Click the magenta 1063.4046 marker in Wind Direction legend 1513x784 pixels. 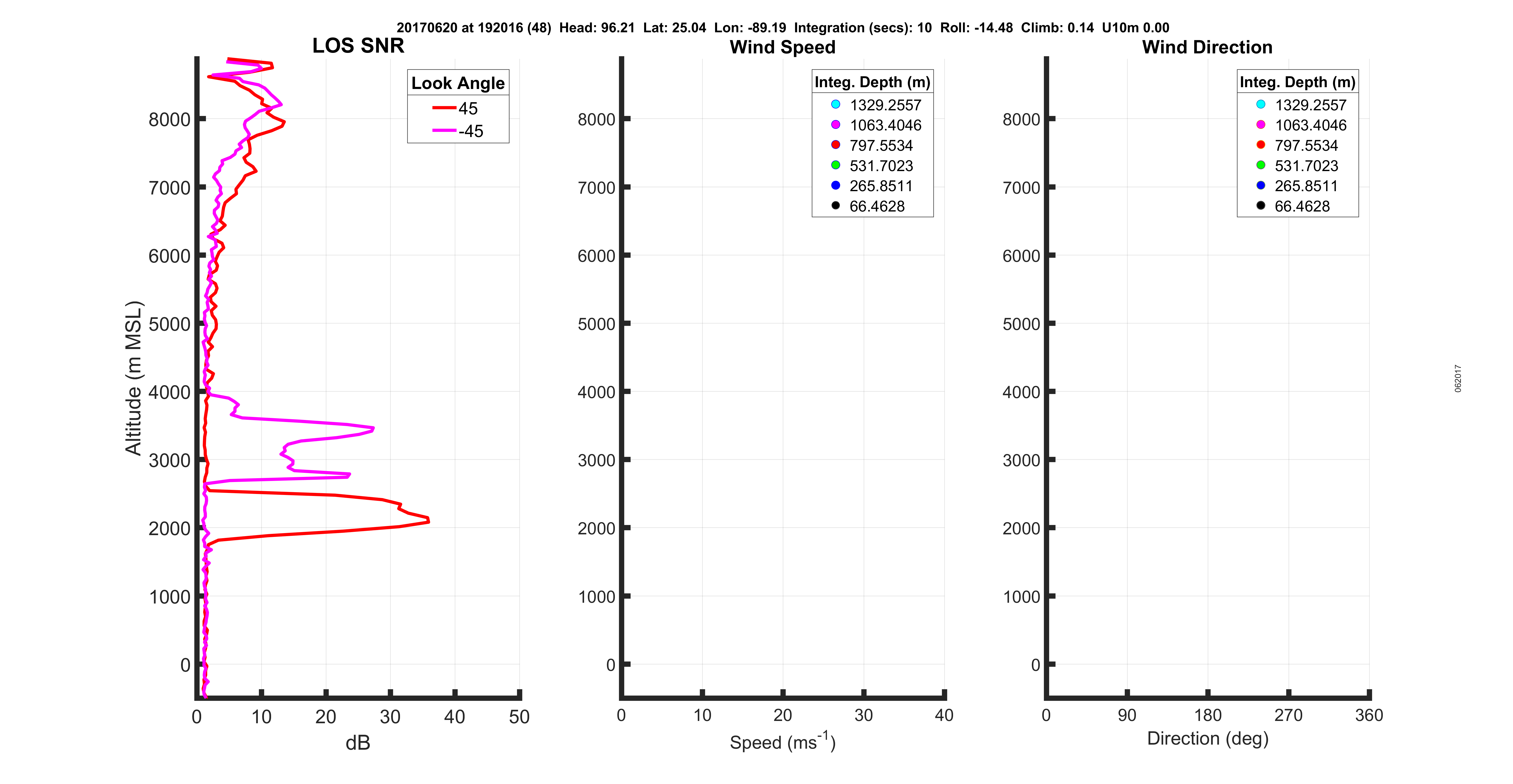click(x=1260, y=125)
